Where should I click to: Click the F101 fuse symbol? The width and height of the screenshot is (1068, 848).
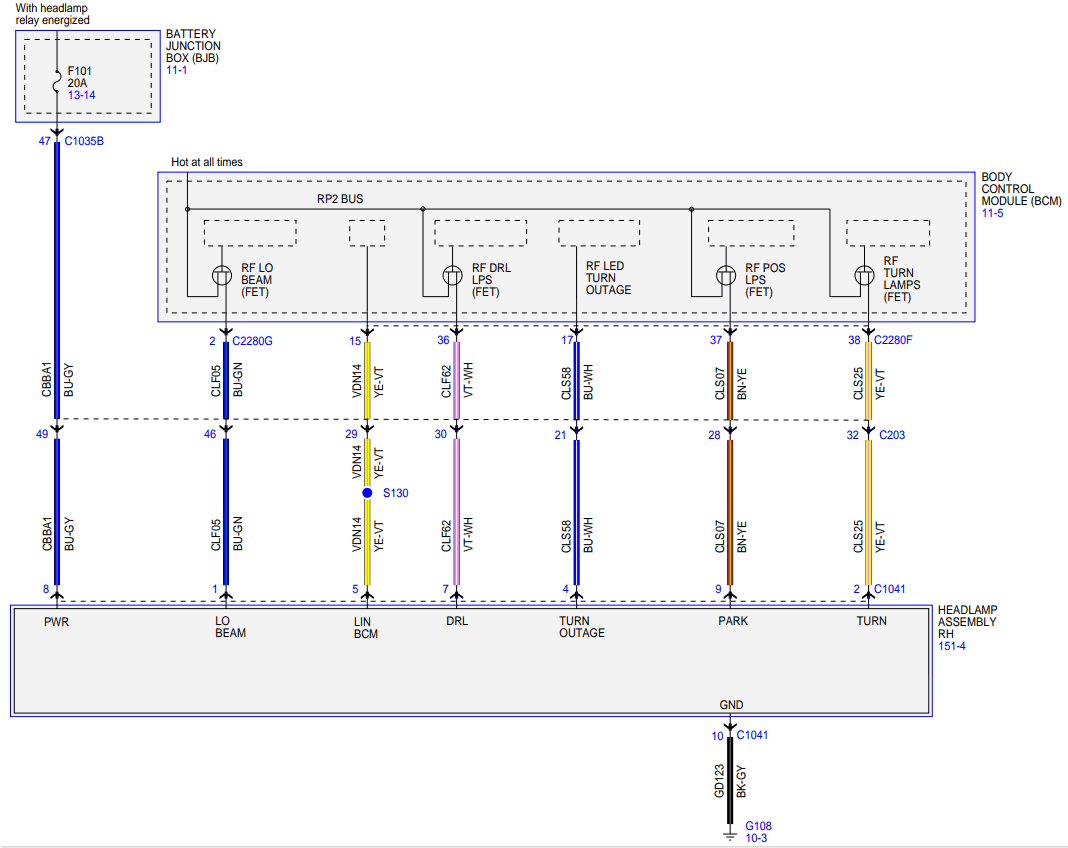[x=57, y=82]
